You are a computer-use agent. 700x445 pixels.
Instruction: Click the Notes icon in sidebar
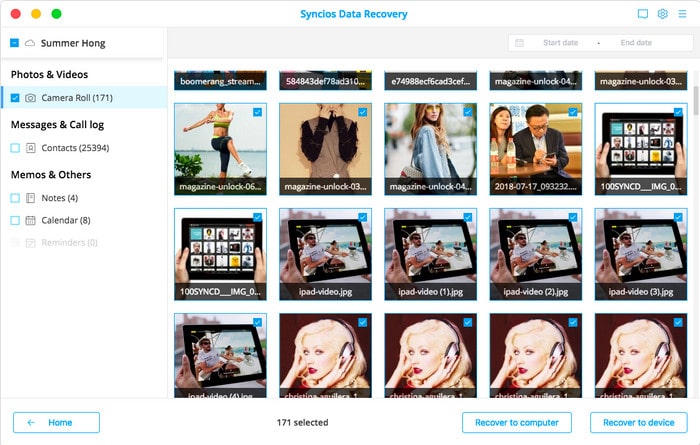point(31,198)
